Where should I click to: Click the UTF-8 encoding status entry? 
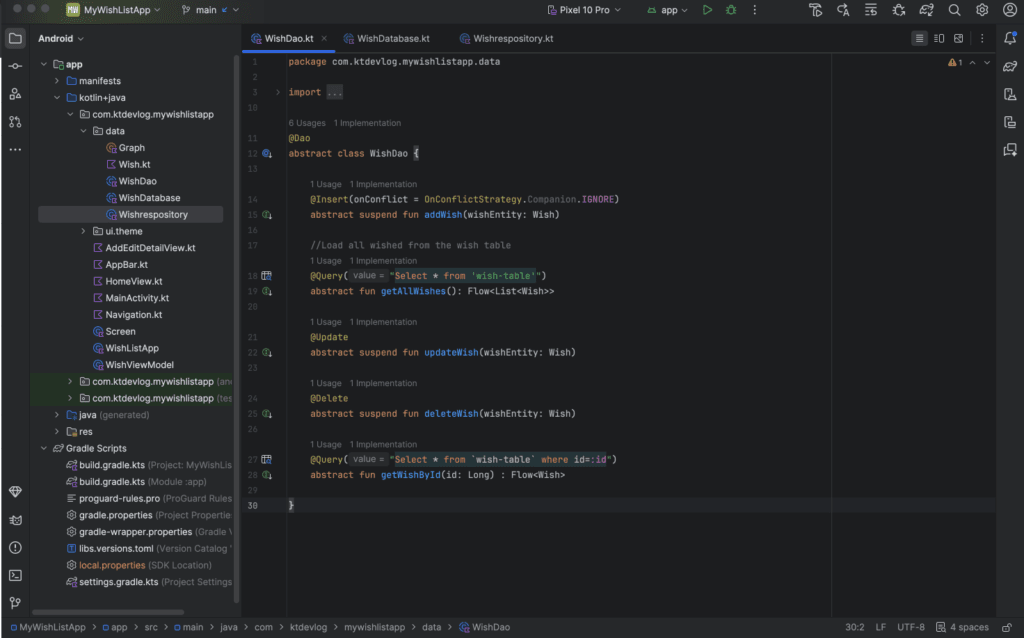pyautogui.click(x=910, y=628)
